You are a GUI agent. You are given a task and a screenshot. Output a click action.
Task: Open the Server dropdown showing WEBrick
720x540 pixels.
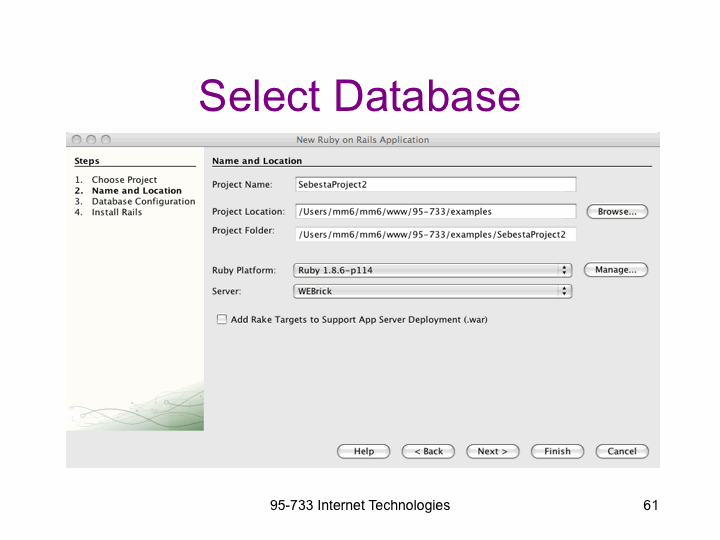coord(432,291)
